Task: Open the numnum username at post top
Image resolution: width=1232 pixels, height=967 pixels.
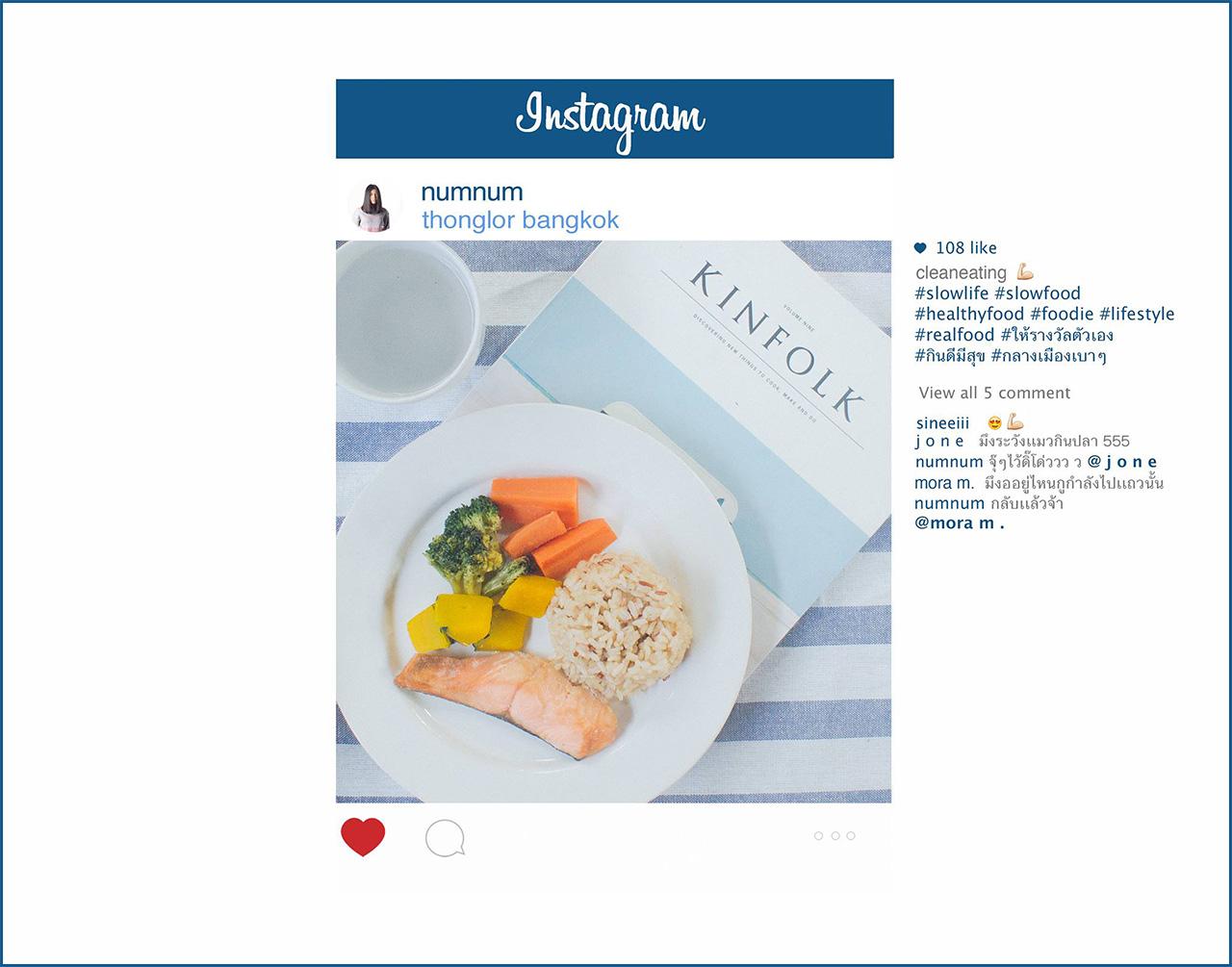Action: 472,191
